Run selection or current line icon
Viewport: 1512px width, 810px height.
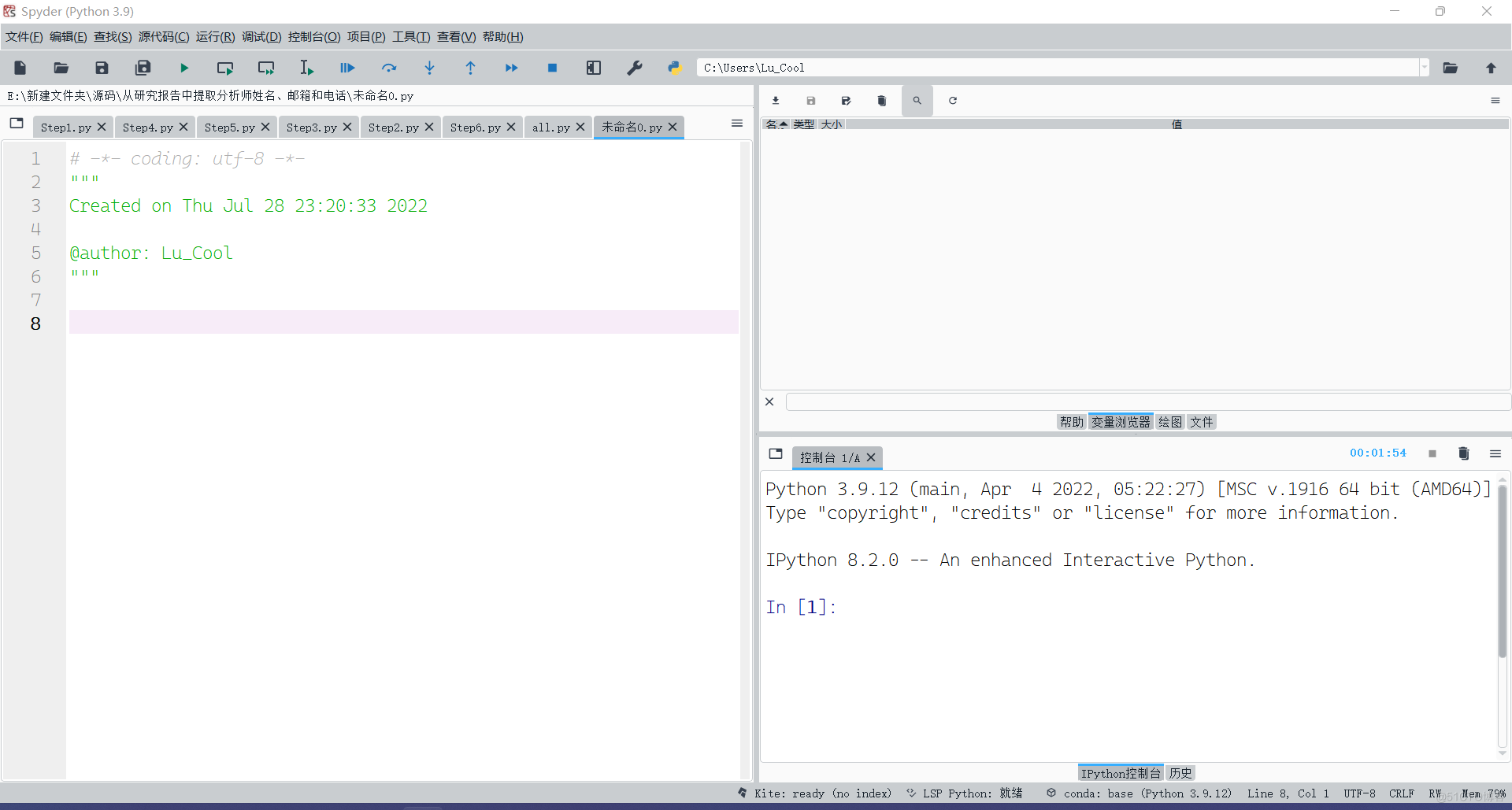[307, 68]
